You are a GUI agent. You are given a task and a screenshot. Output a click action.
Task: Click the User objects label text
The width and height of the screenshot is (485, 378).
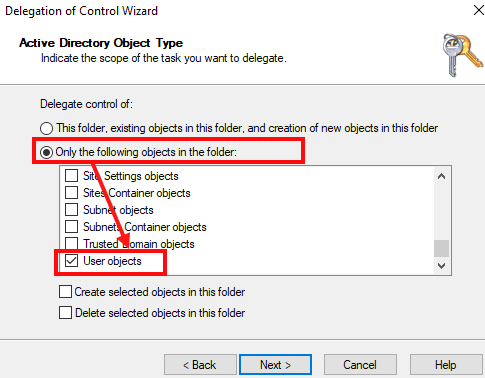[112, 261]
